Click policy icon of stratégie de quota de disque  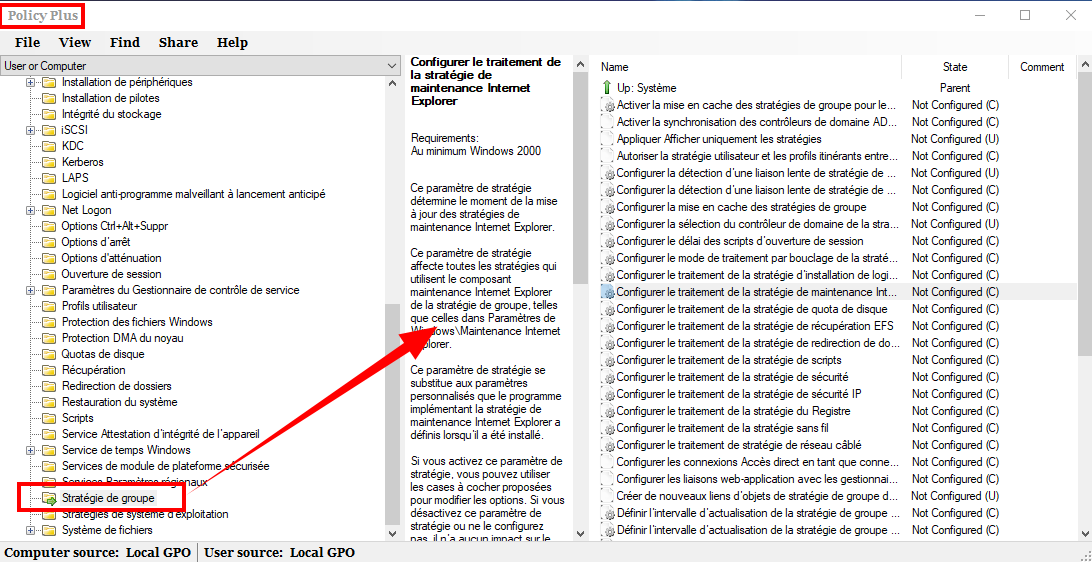[608, 309]
